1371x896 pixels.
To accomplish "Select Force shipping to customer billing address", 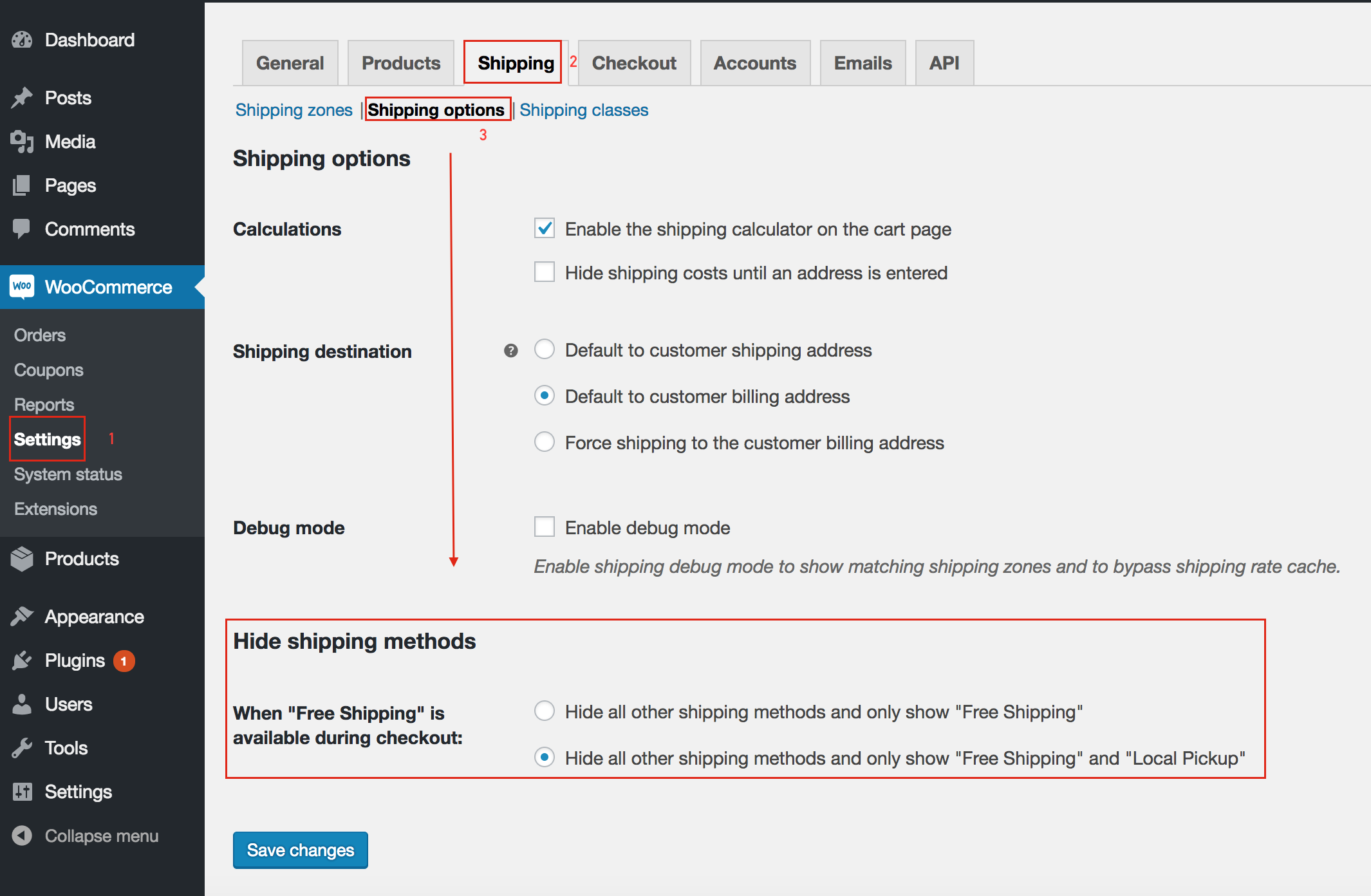I will click(x=545, y=442).
